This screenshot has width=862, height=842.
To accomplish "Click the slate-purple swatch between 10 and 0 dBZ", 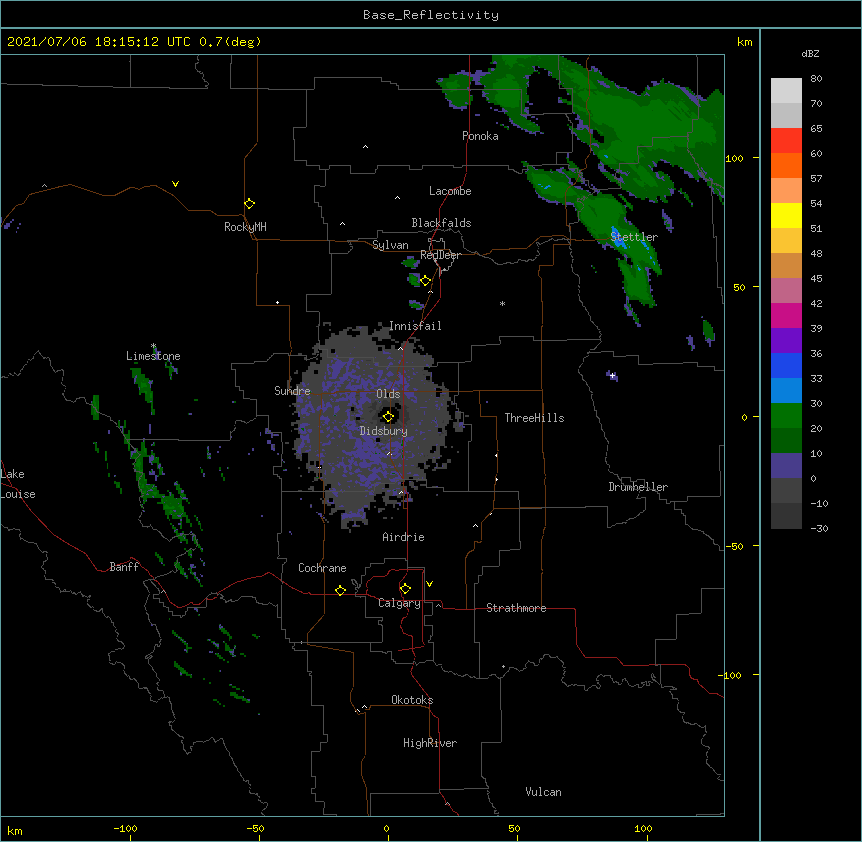I will pos(786,466).
